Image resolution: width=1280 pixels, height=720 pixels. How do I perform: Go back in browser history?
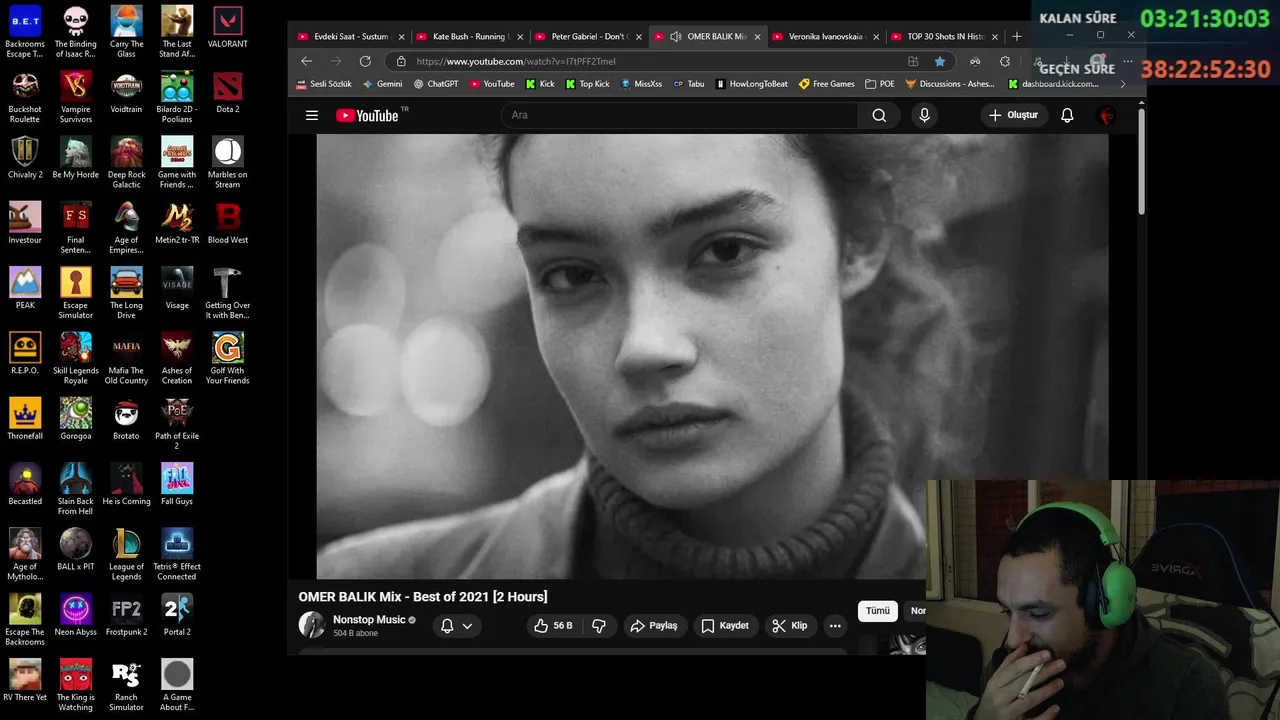[307, 61]
